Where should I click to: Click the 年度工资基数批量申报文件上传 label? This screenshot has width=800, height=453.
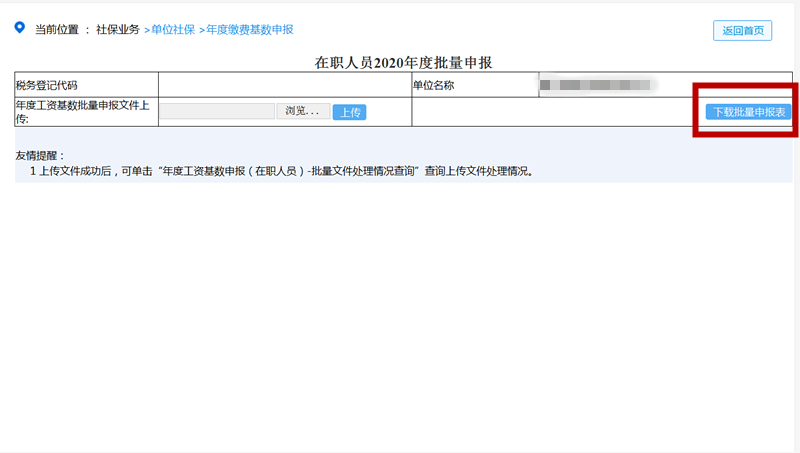82,112
